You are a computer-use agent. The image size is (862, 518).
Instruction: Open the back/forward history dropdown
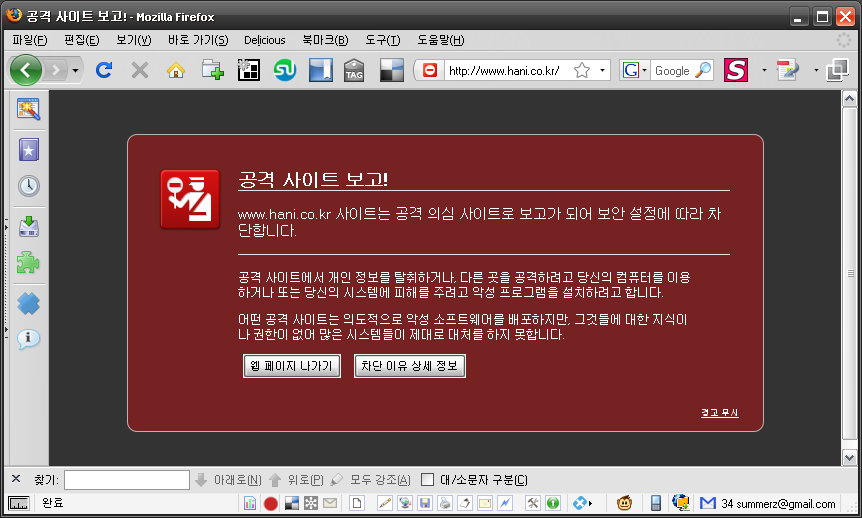click(x=75, y=70)
